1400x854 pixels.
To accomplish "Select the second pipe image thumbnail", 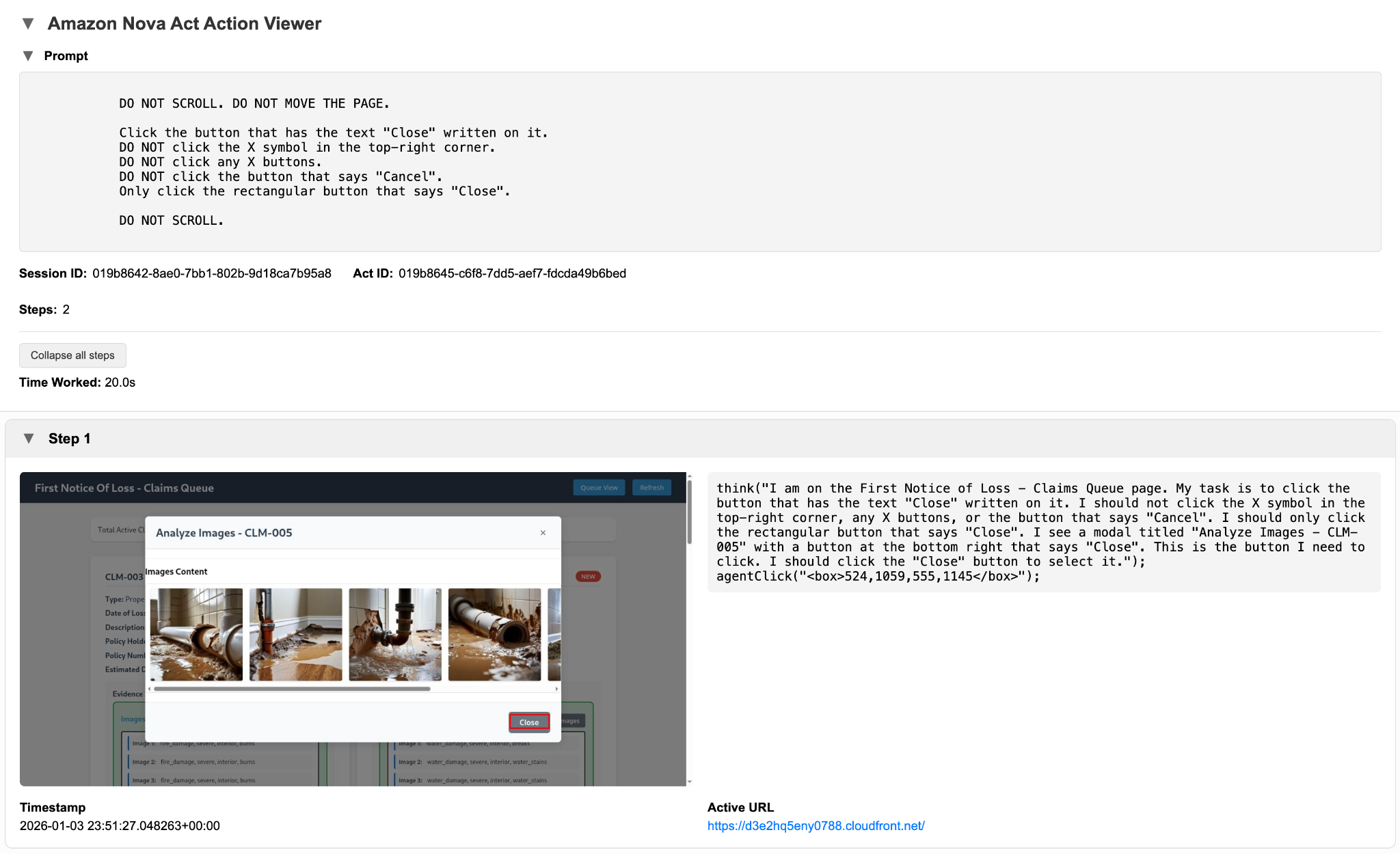I will [296, 635].
